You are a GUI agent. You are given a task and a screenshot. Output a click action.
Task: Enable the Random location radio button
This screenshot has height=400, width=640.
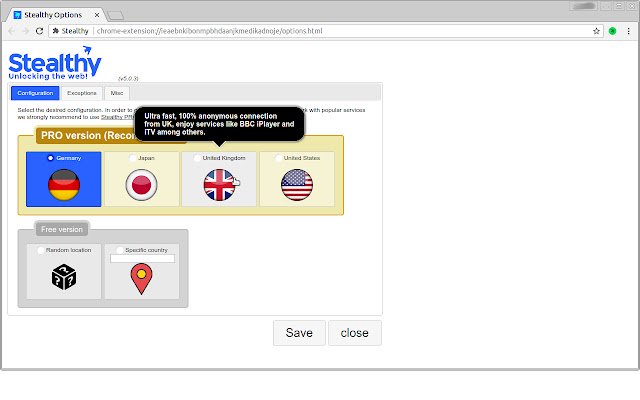click(x=40, y=250)
